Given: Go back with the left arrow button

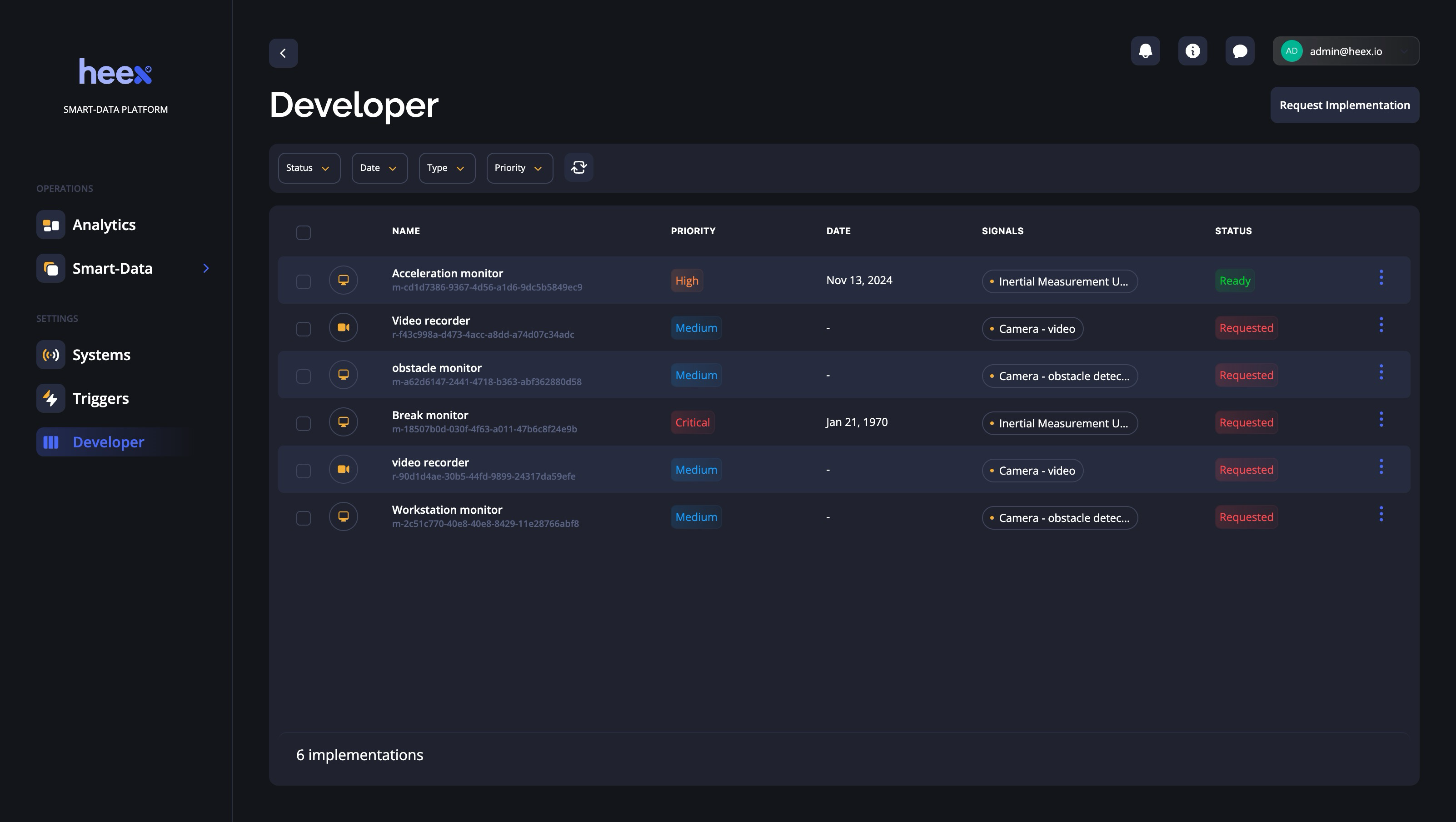Looking at the screenshot, I should (x=283, y=53).
